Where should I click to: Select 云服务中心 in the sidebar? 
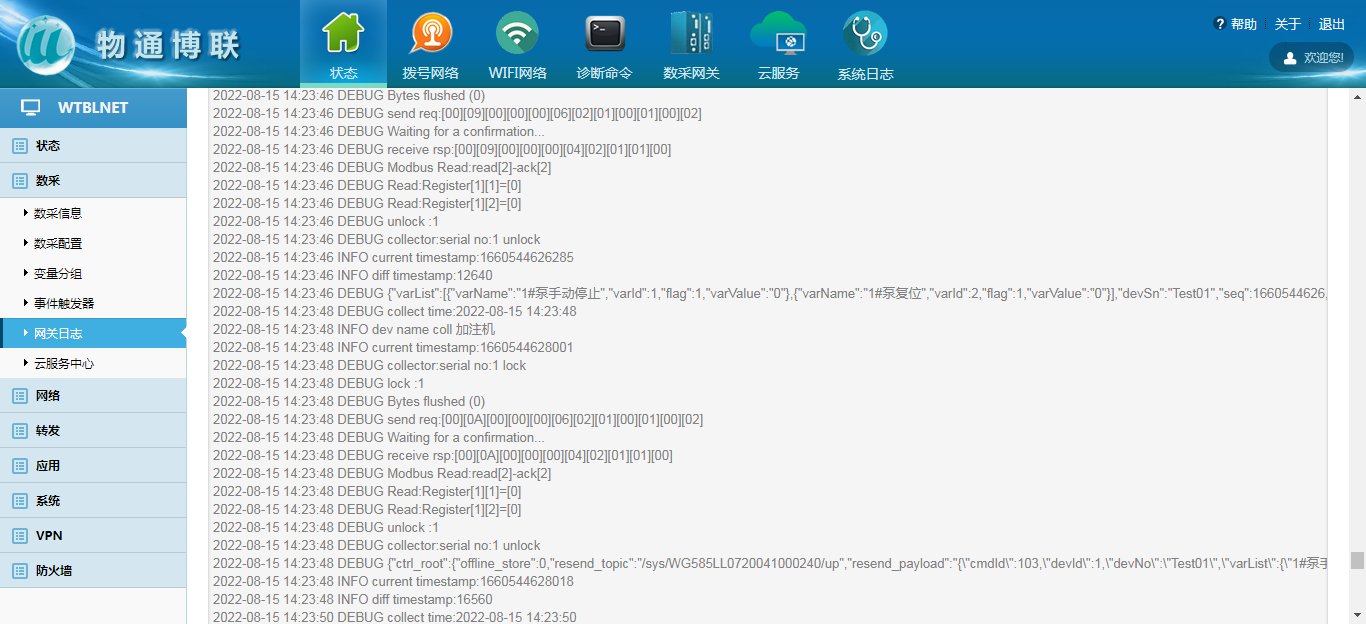tap(64, 364)
